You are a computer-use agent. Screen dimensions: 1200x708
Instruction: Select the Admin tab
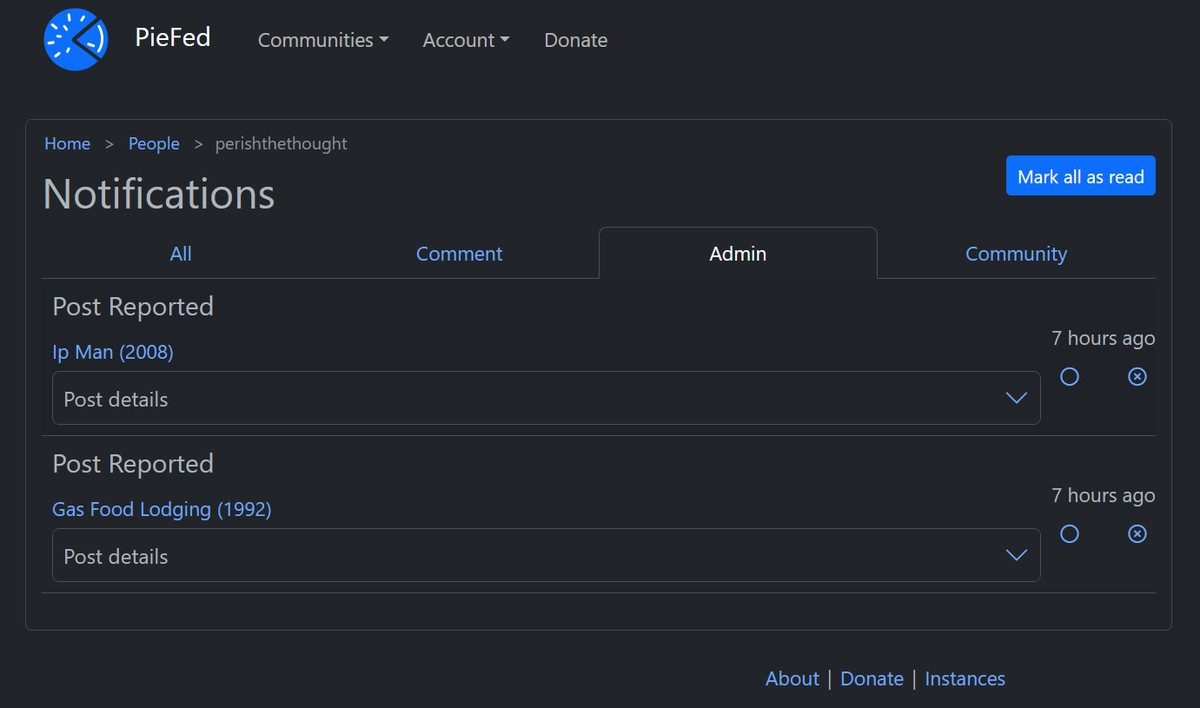coord(737,253)
